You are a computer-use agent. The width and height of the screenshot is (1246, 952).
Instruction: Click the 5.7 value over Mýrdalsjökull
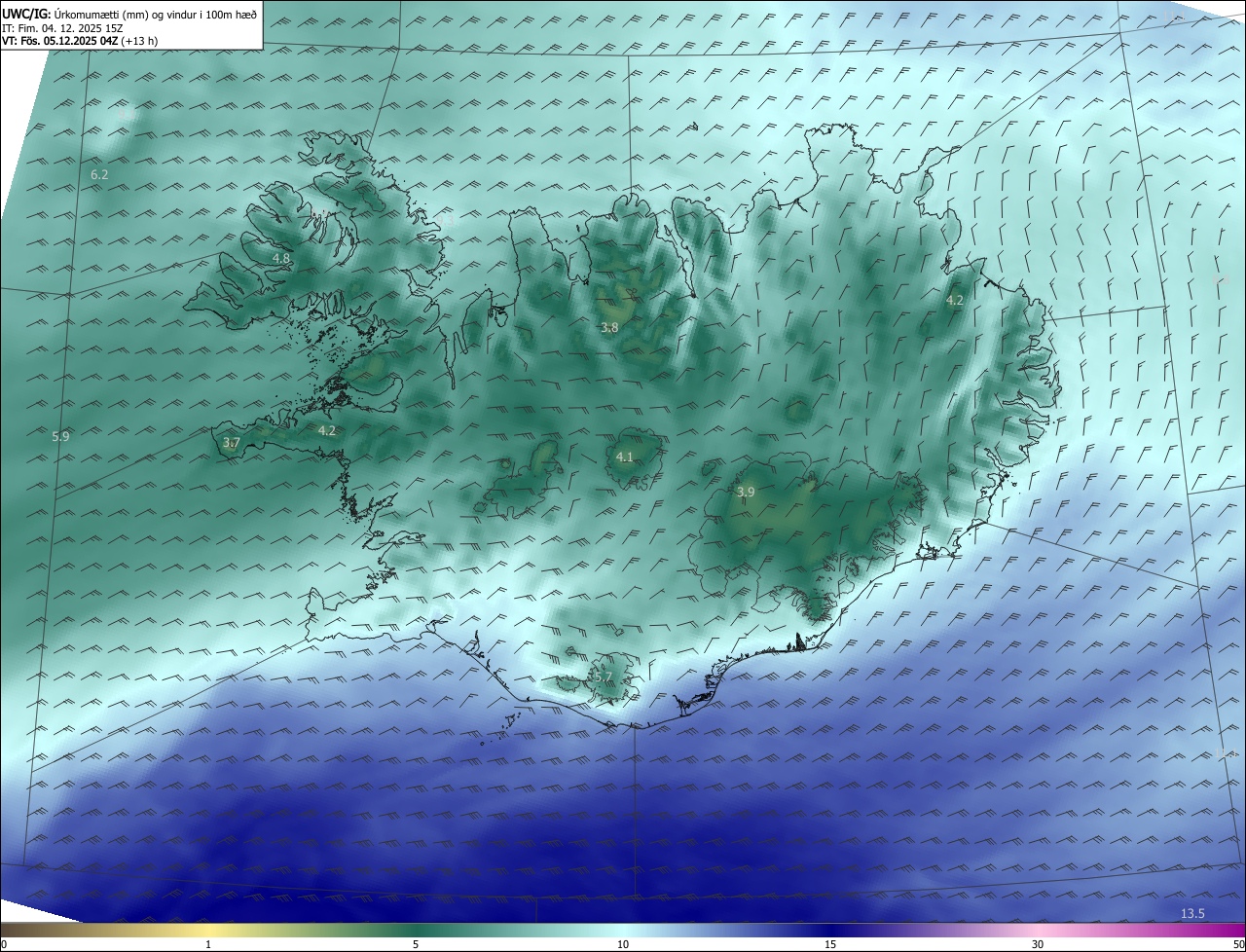(x=604, y=677)
